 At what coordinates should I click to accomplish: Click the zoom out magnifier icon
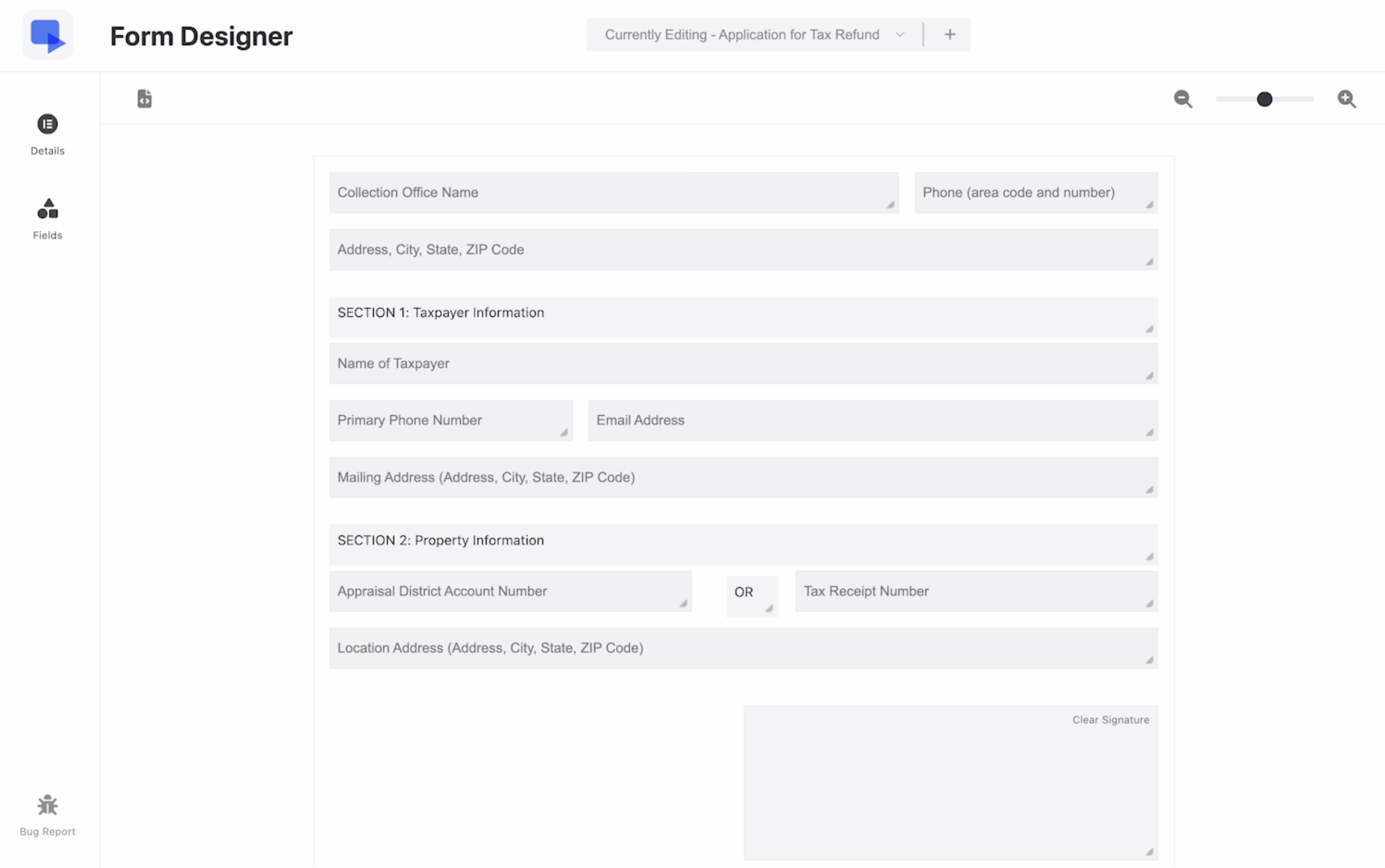(x=1183, y=99)
